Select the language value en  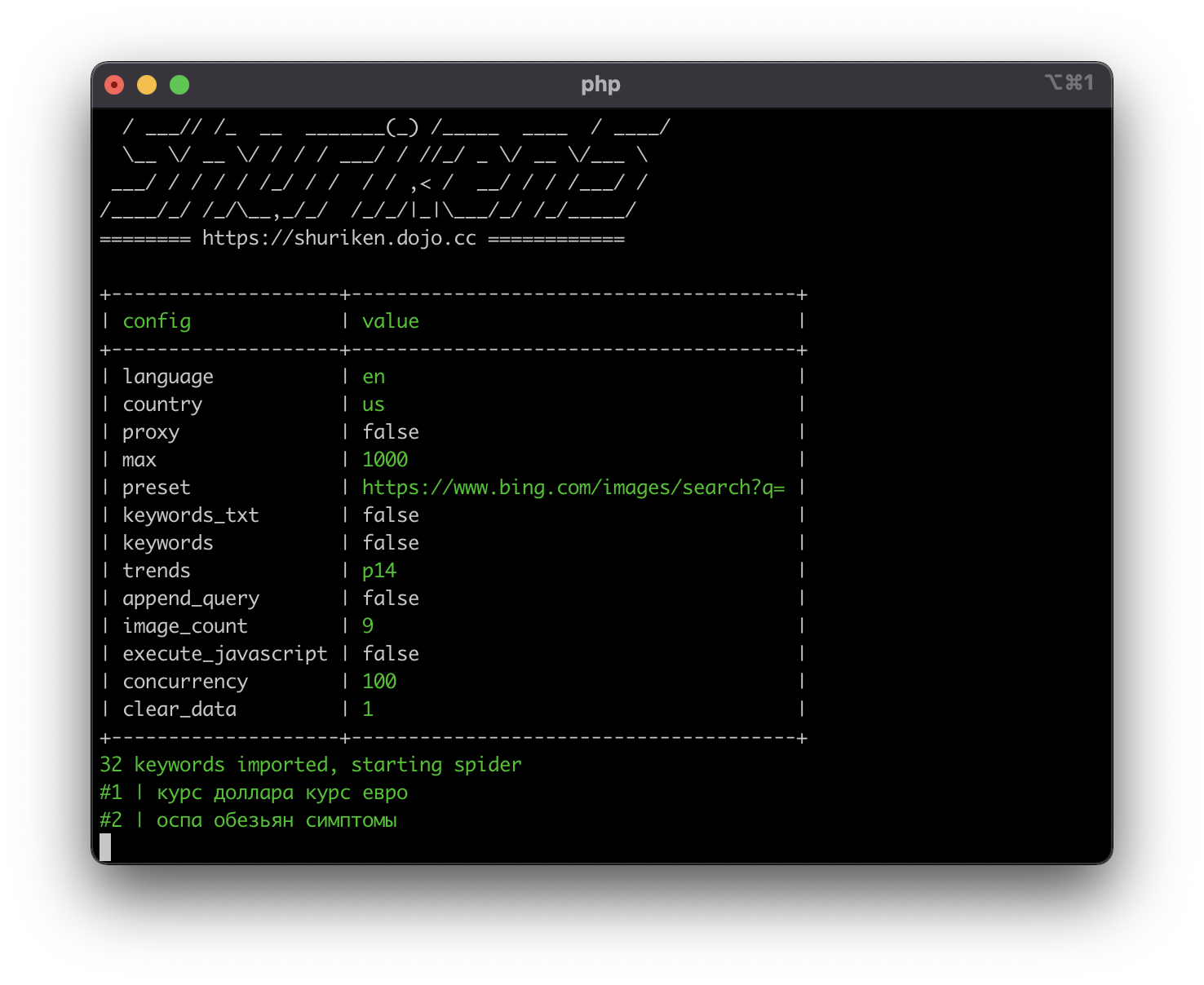point(374,377)
